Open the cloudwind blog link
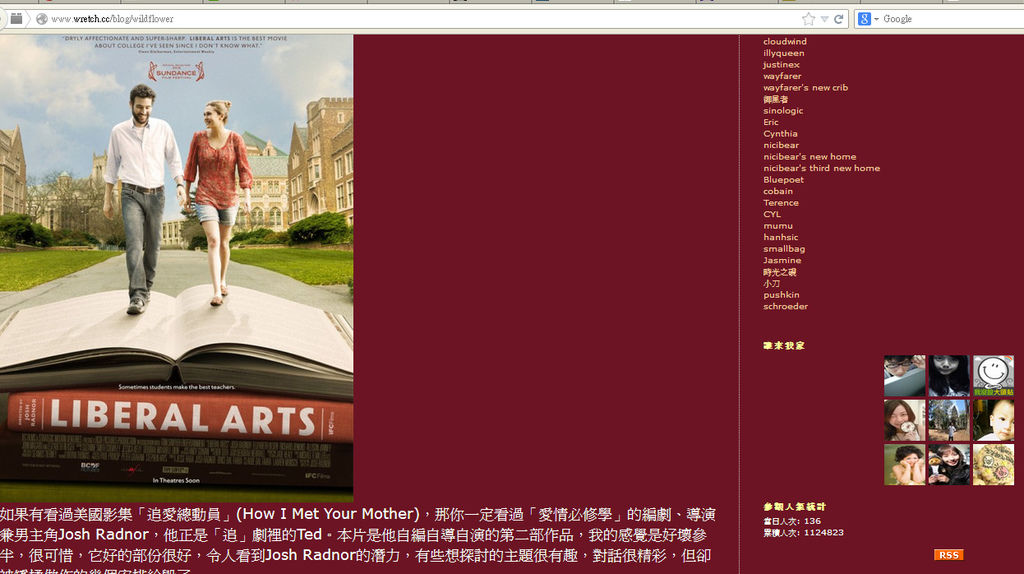The width and height of the screenshot is (1024, 574). [x=784, y=41]
